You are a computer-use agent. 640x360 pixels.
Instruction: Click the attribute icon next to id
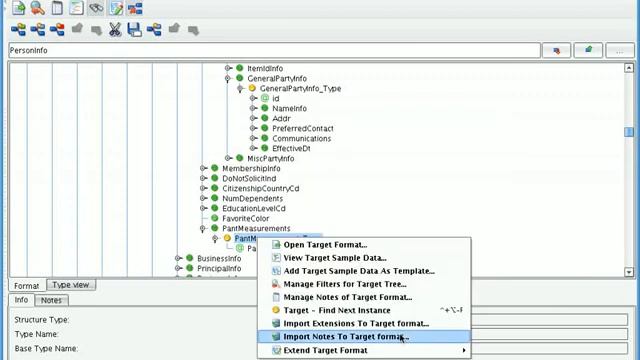(265, 98)
